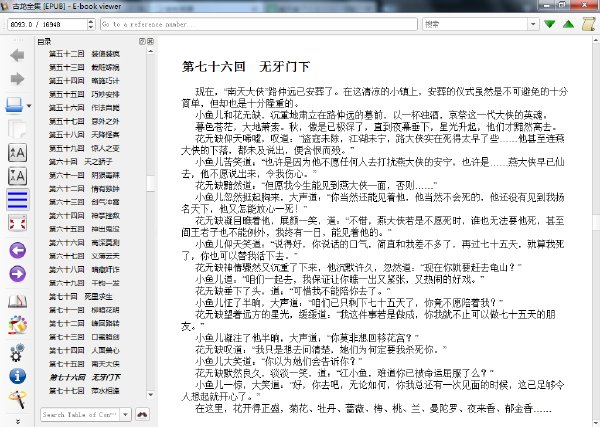Select chapter 第六十四回 in the contents list

click(84, 216)
